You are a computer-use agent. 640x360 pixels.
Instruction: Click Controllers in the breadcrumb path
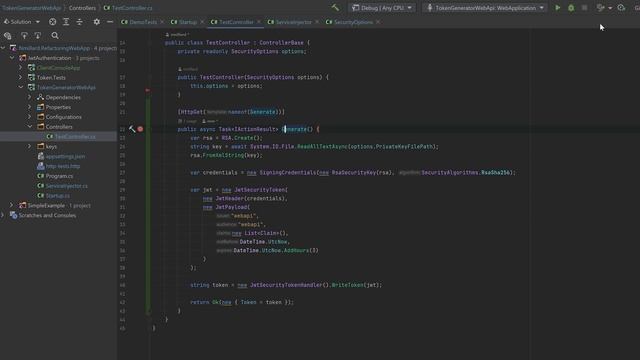(82, 8)
